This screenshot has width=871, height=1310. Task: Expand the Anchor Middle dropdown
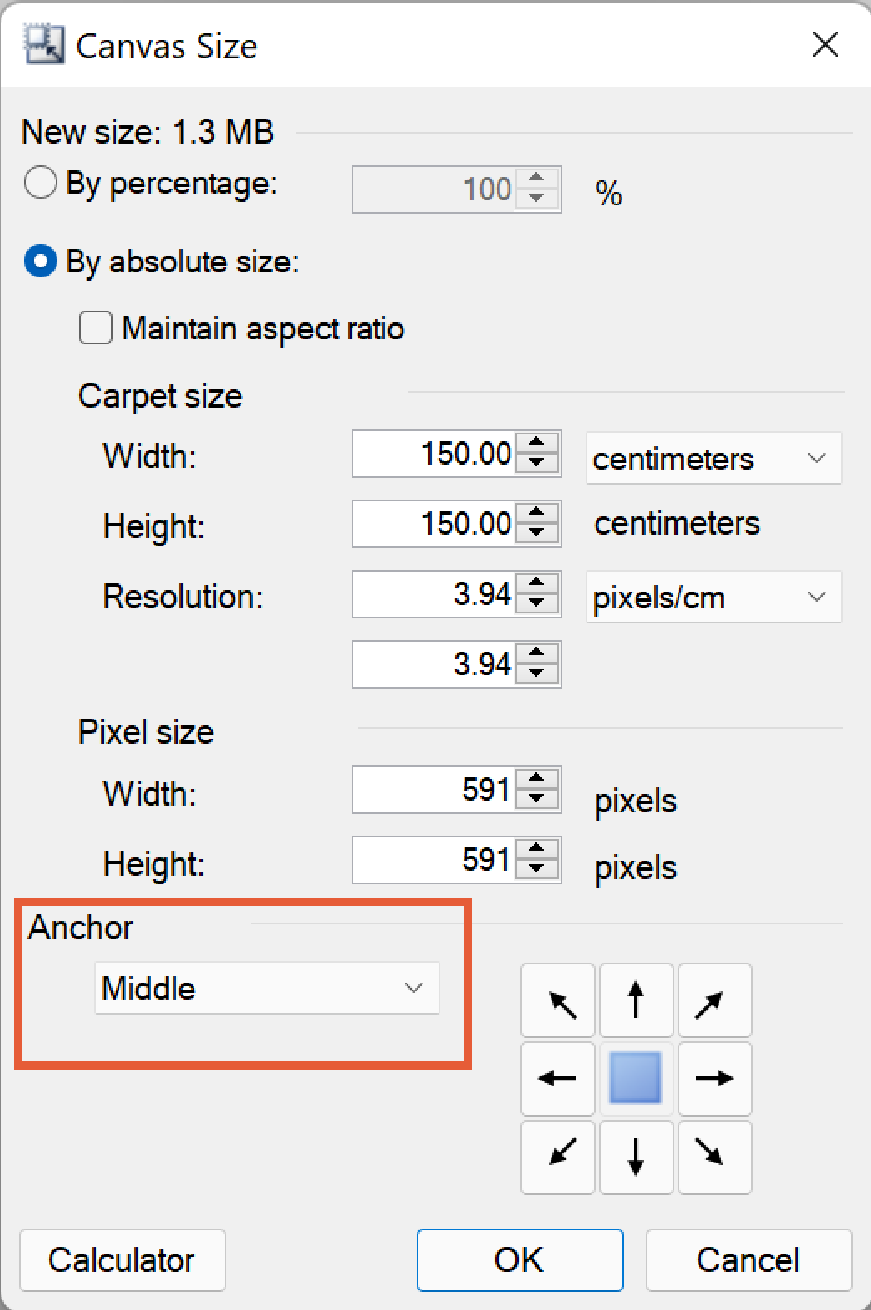267,989
